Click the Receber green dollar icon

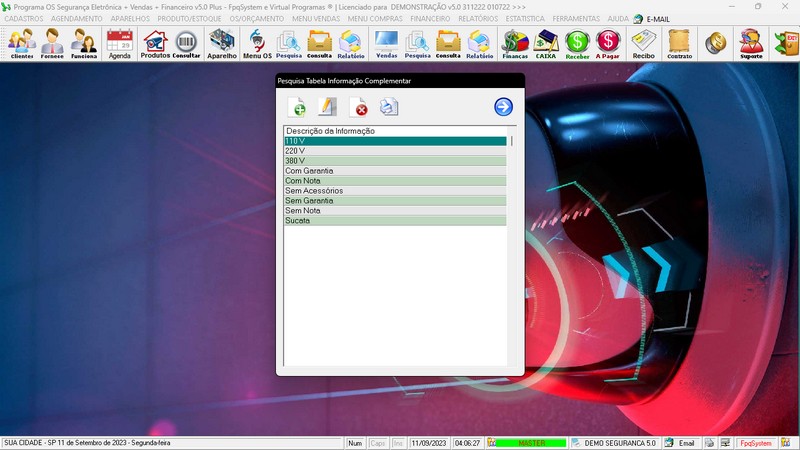click(x=577, y=43)
